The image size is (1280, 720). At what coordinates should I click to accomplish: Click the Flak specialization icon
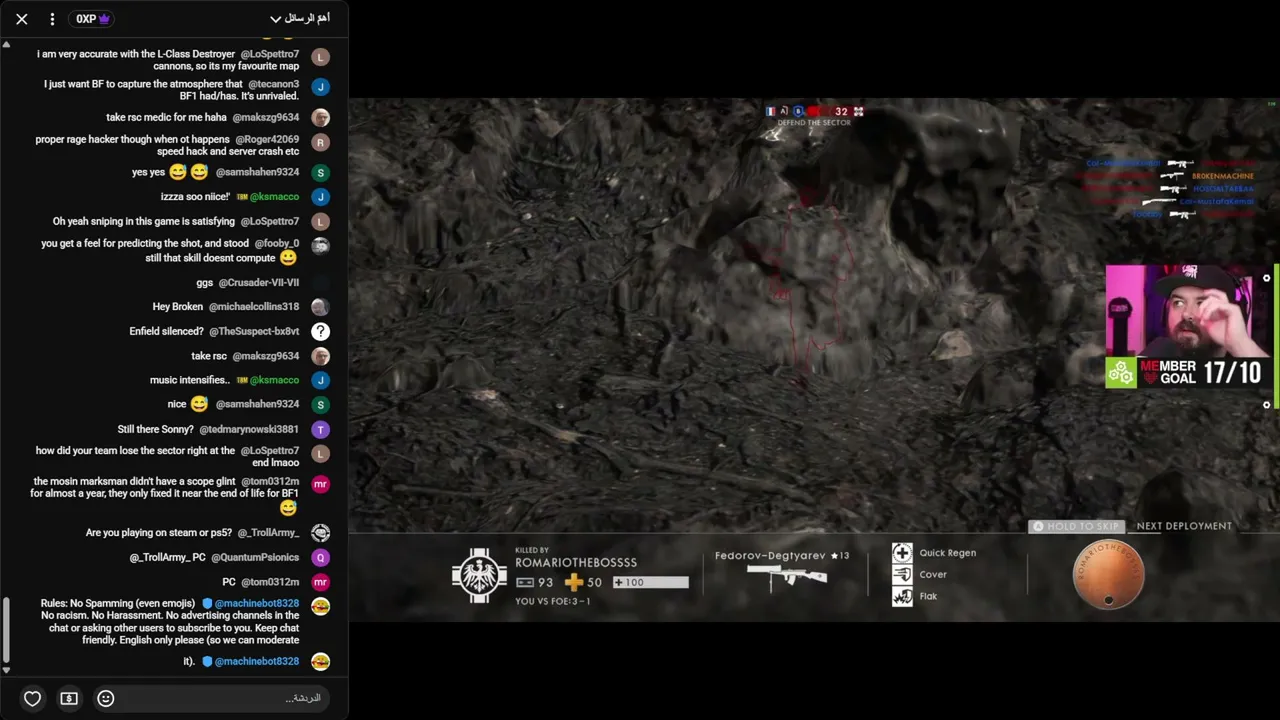(x=902, y=597)
